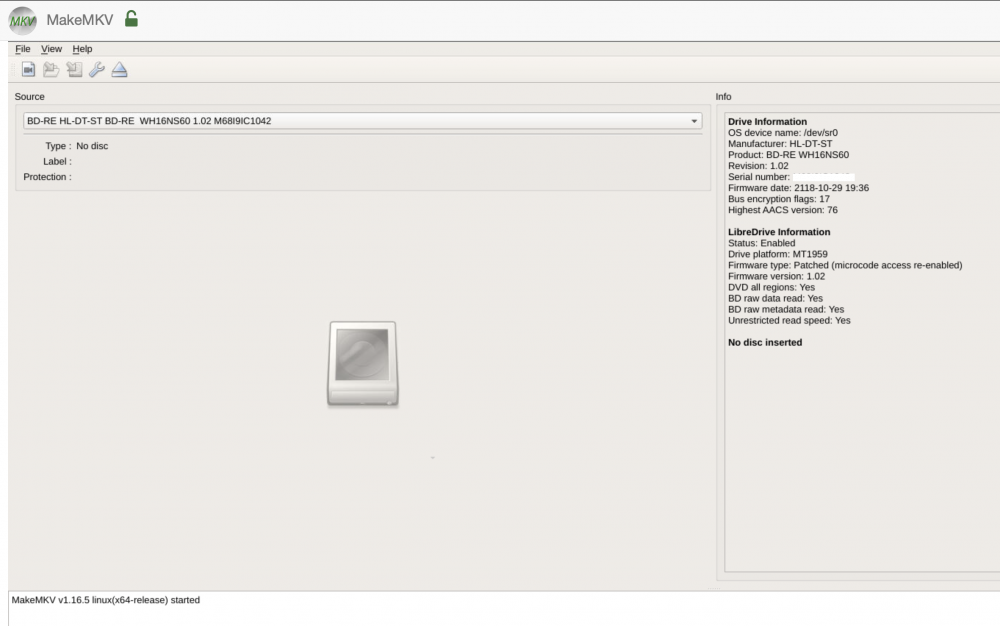Click the 'Label :' field text
Image resolution: width=1000 pixels, height=626 pixels.
[x=57, y=161]
